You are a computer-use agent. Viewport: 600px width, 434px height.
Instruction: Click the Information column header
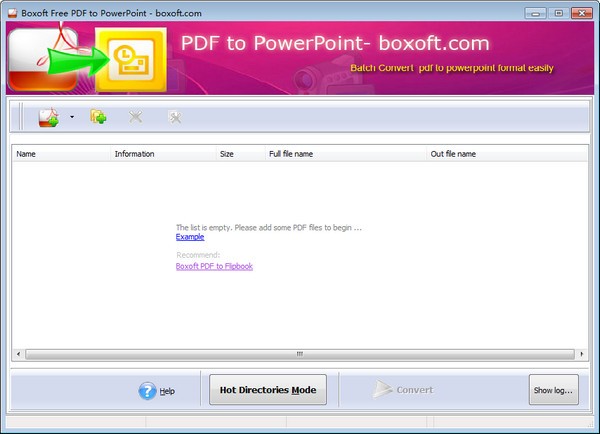[x=162, y=154]
